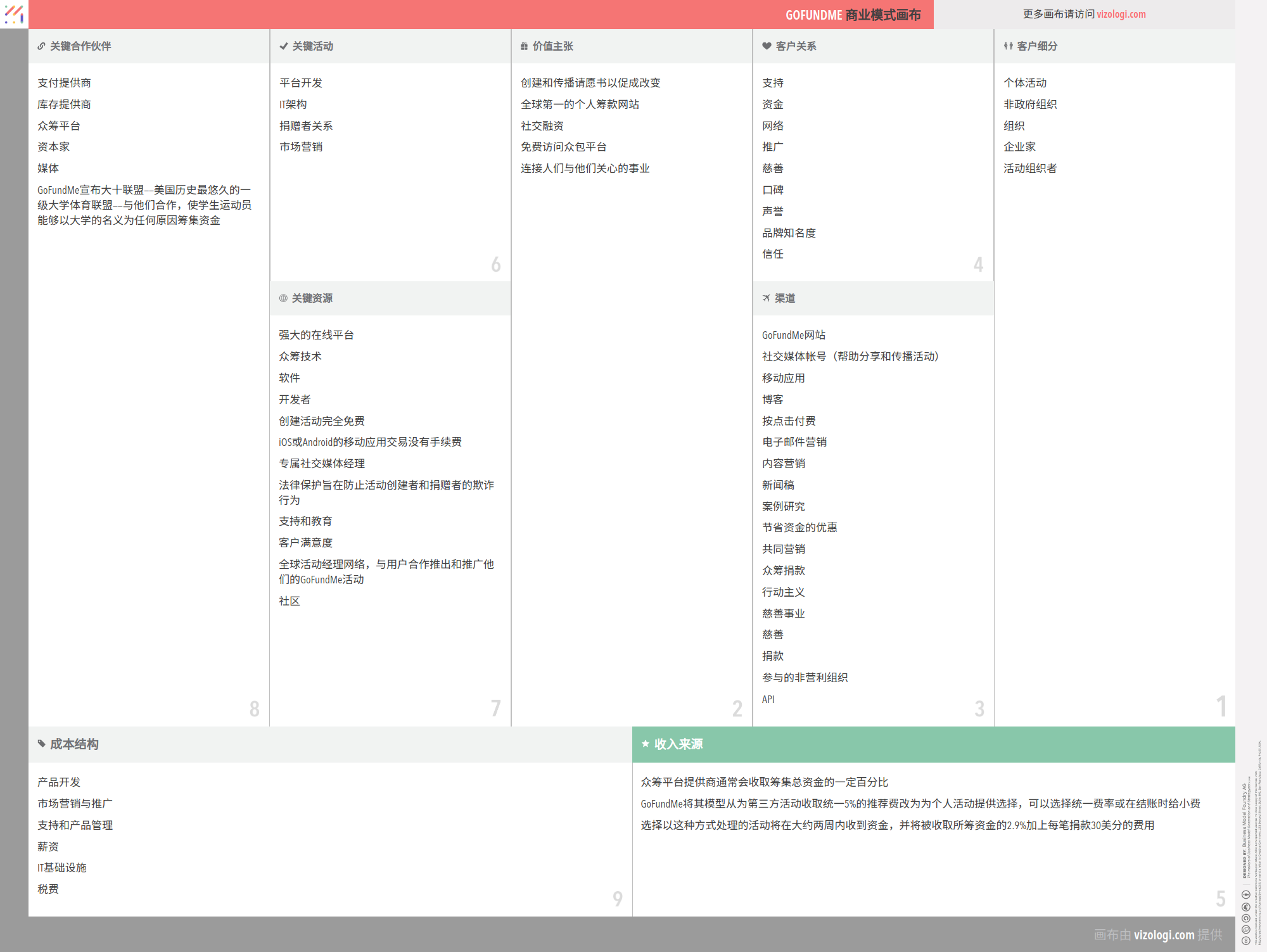Click the people icon beside 客户细分

click(x=1008, y=46)
